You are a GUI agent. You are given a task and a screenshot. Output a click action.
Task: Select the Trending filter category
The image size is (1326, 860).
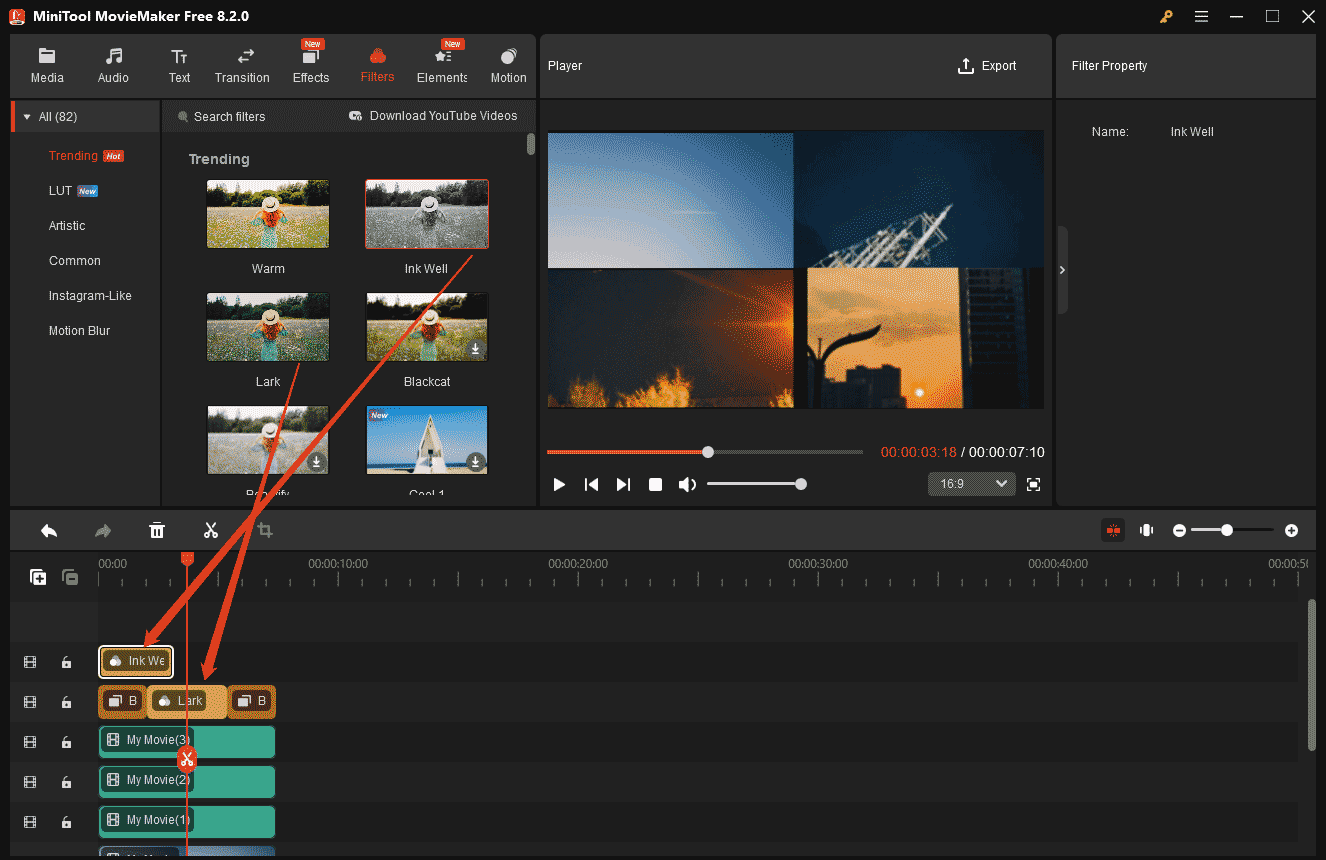[x=73, y=156]
